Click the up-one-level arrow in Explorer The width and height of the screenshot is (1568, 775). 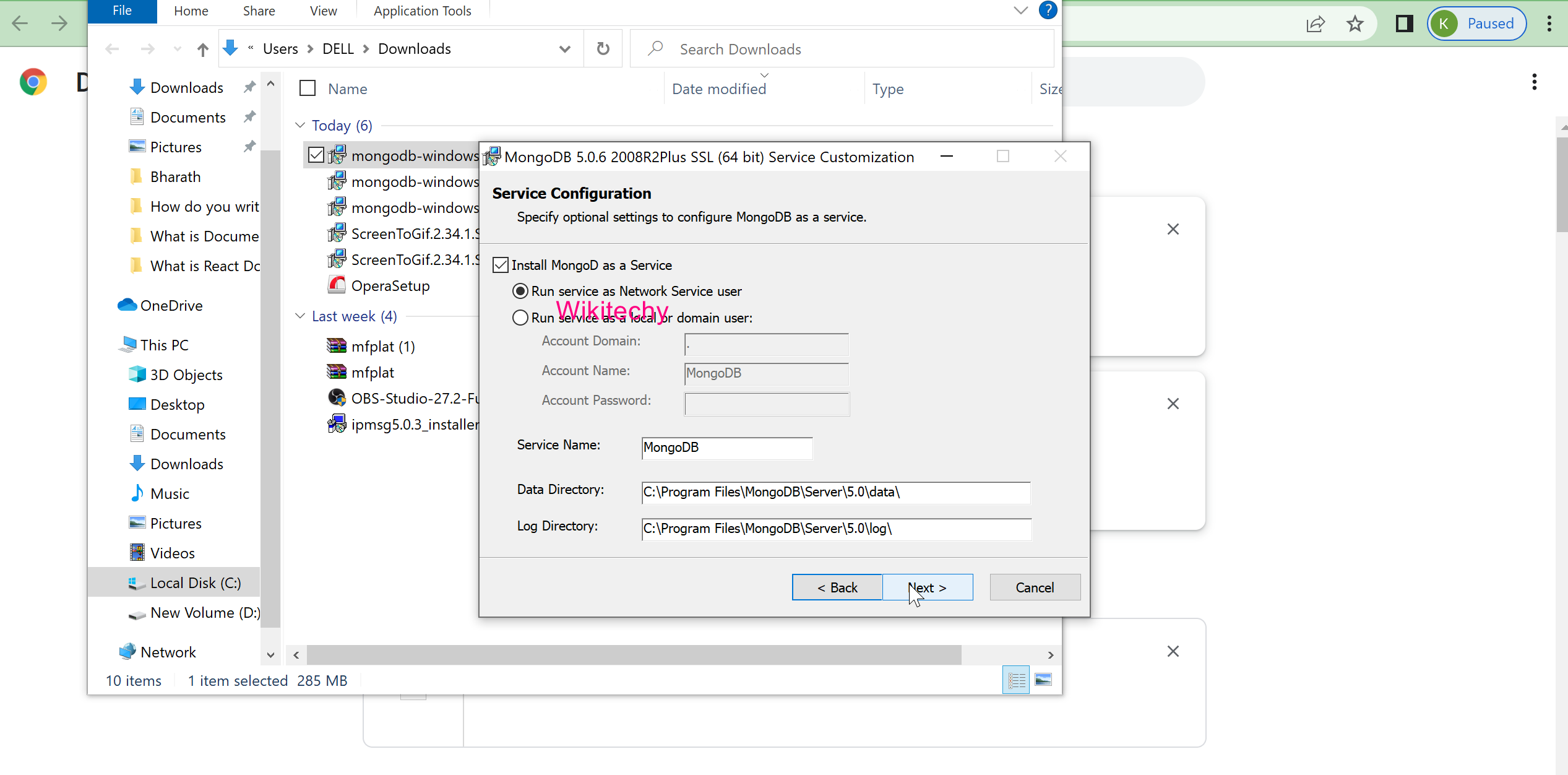coord(202,50)
